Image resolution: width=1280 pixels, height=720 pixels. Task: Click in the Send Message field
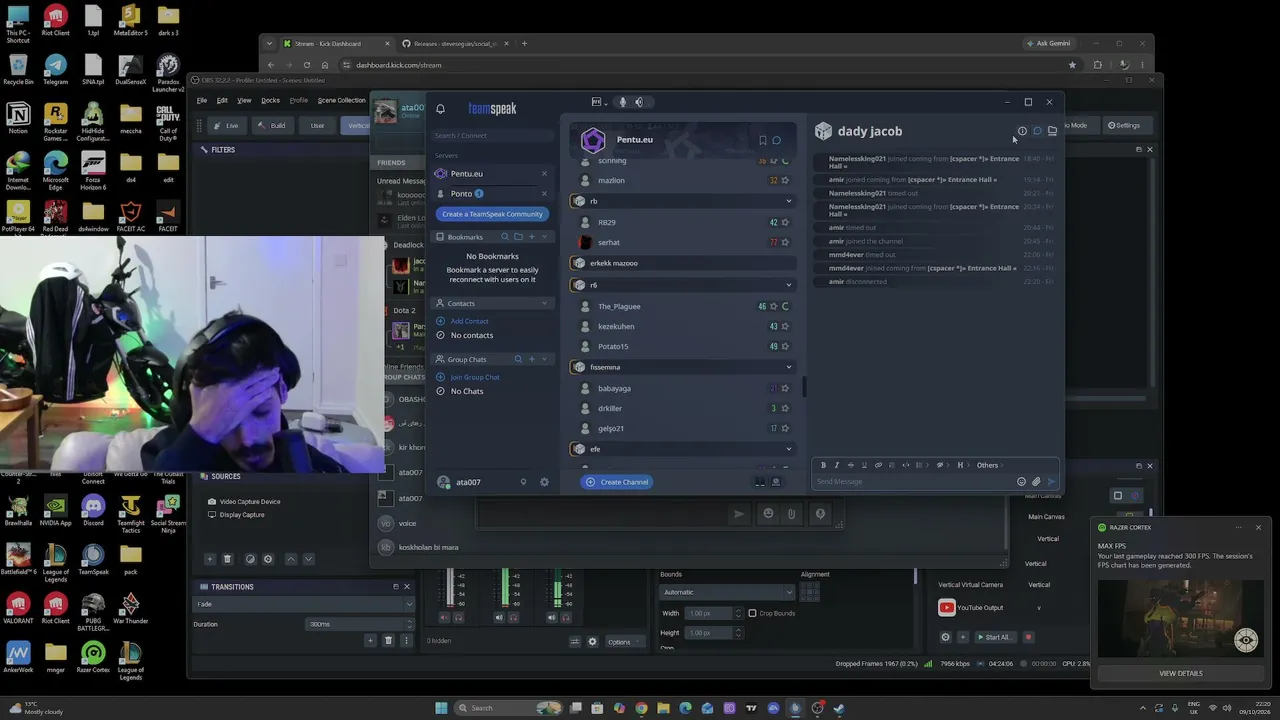(913, 482)
